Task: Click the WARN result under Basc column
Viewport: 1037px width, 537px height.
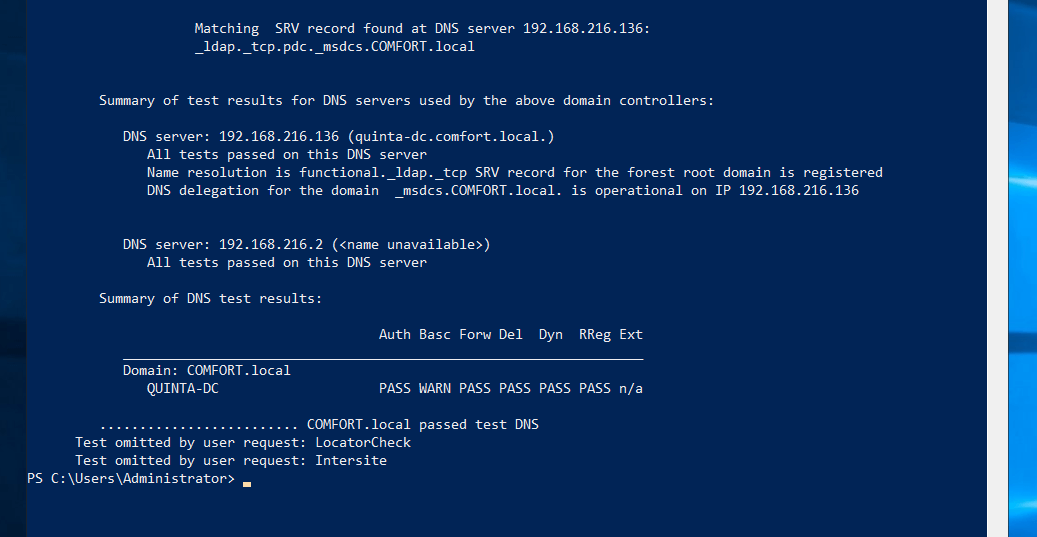Action: coord(434,388)
